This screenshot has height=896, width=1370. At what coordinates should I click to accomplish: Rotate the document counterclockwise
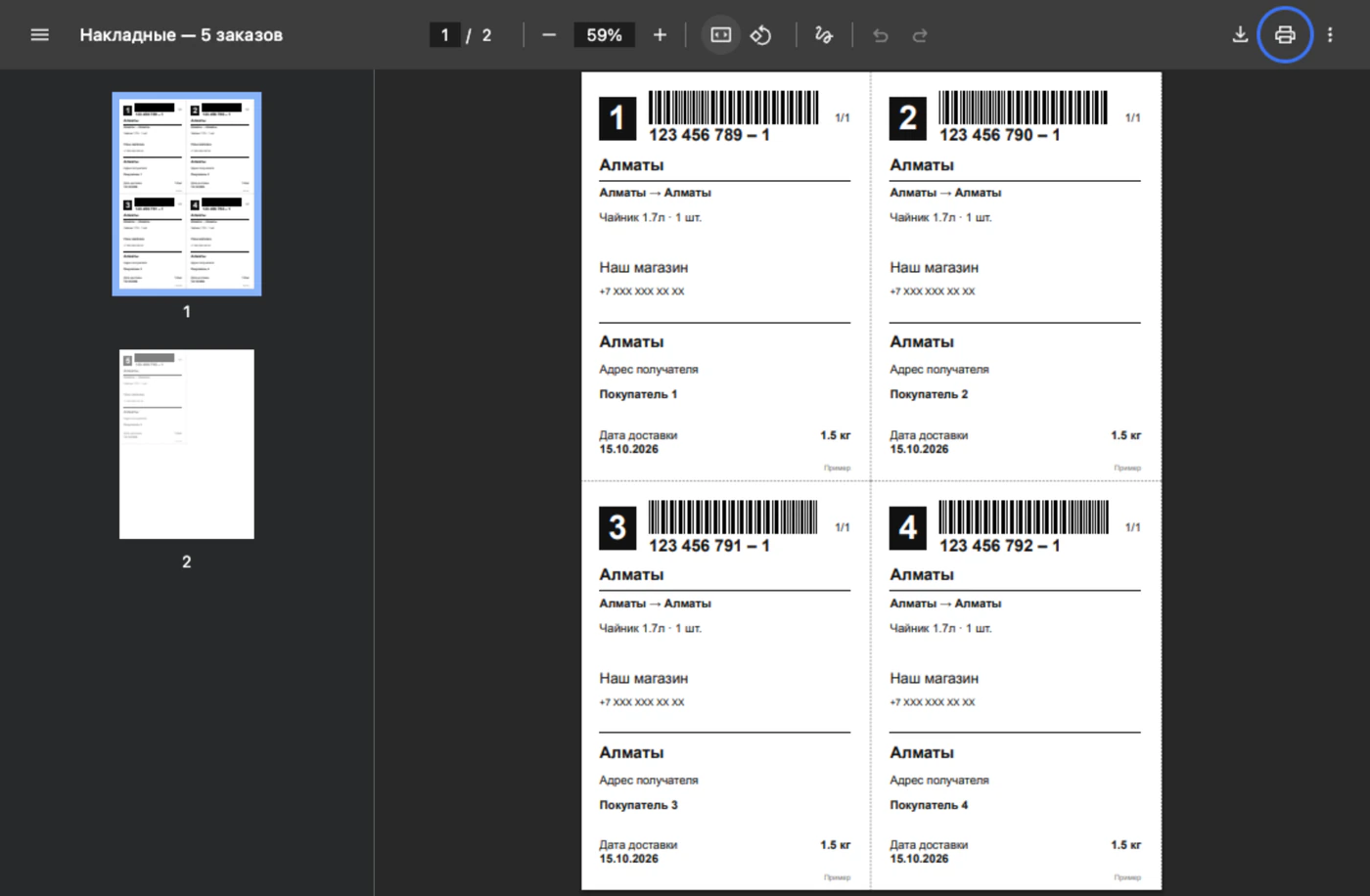[761, 35]
